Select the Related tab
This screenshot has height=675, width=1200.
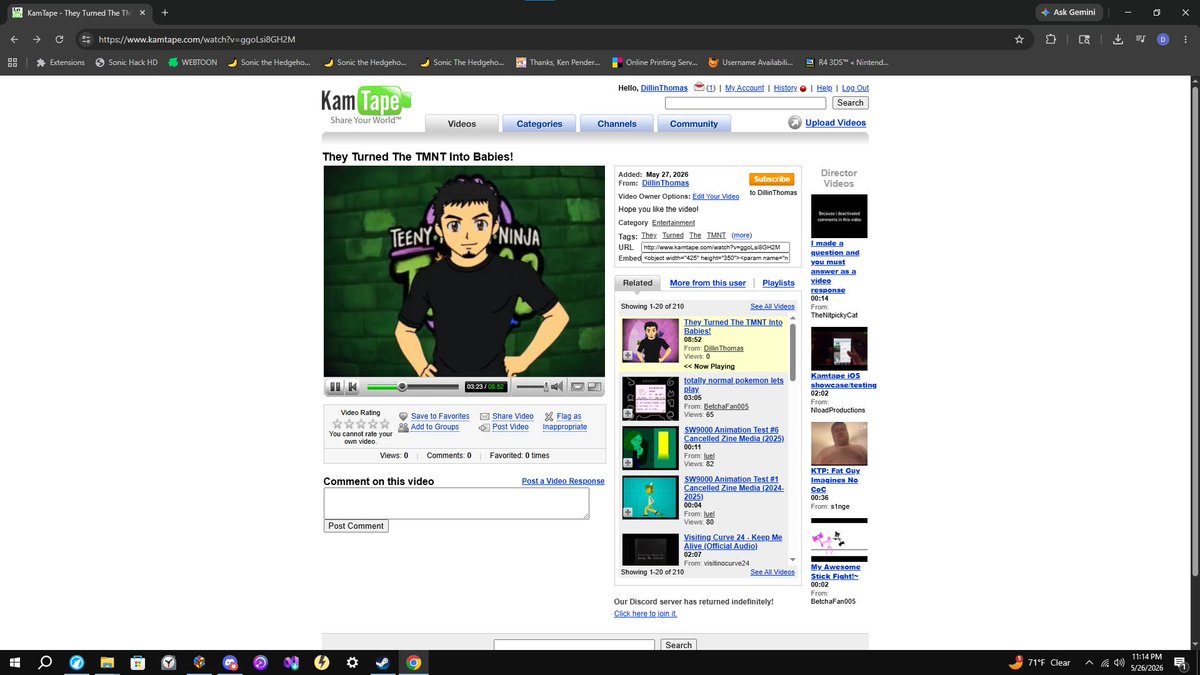pyautogui.click(x=638, y=283)
